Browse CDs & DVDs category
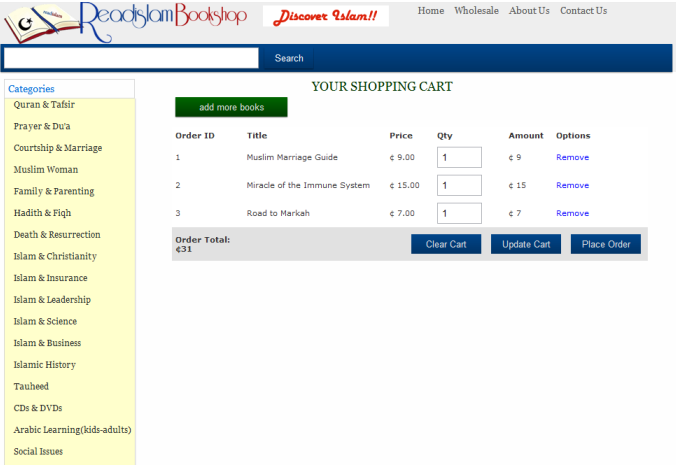The height and width of the screenshot is (467, 676). tap(38, 408)
